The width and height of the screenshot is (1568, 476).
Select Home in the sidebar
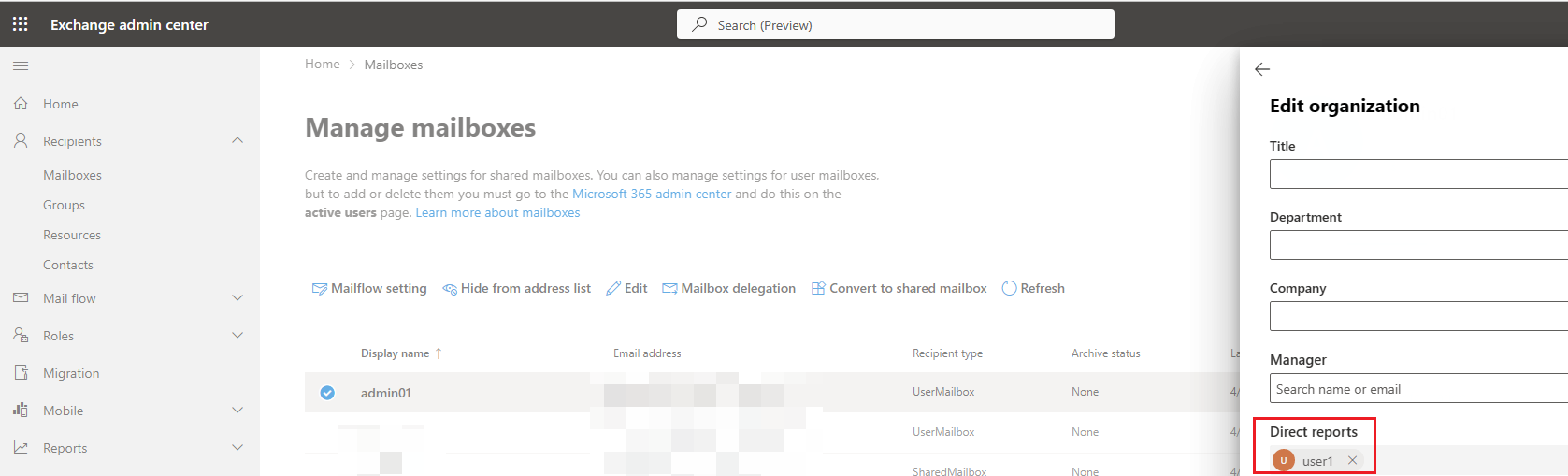click(61, 104)
